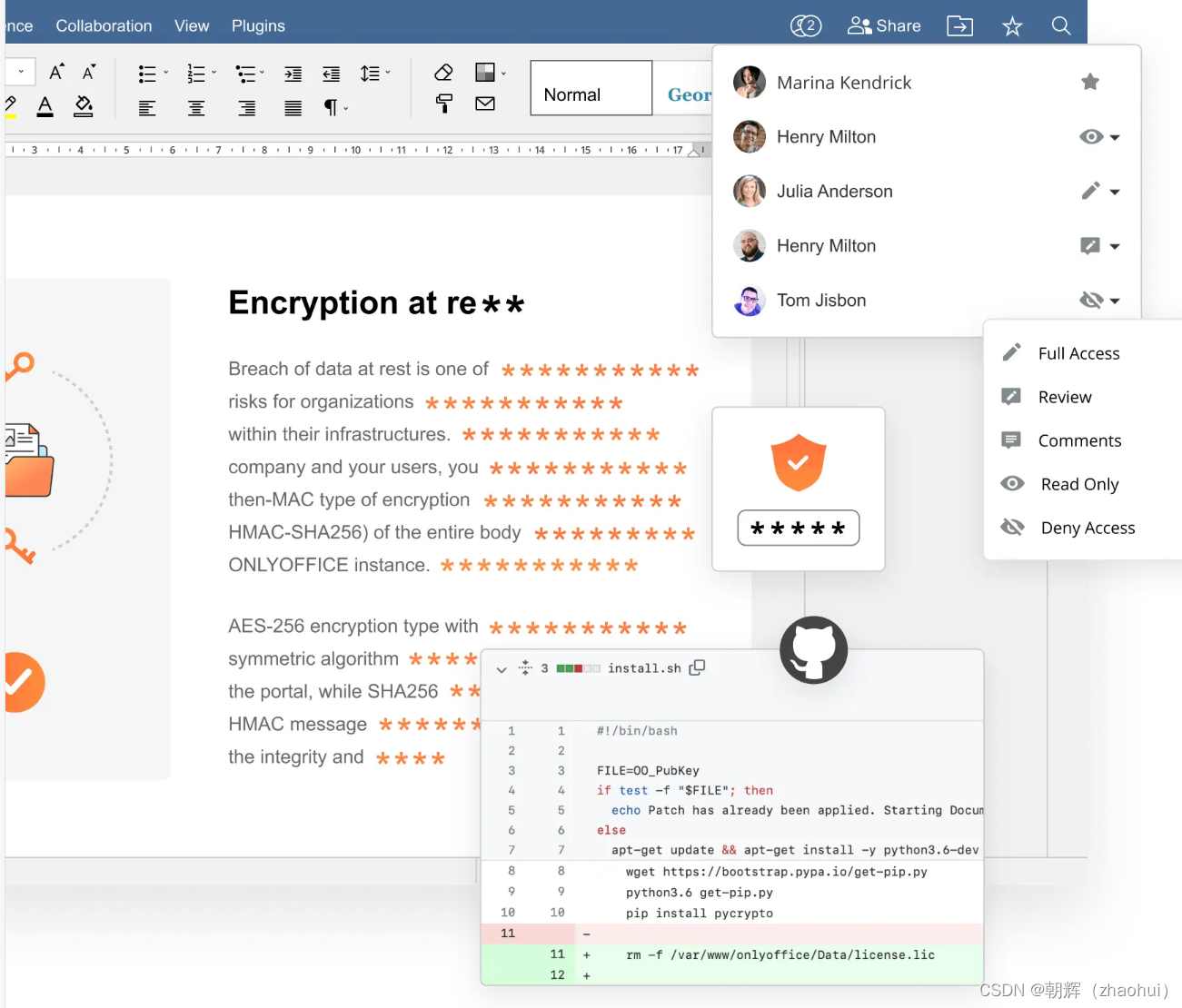Click the Line Spacing icon
Image resolution: width=1182 pixels, height=1008 pixels.
click(370, 74)
